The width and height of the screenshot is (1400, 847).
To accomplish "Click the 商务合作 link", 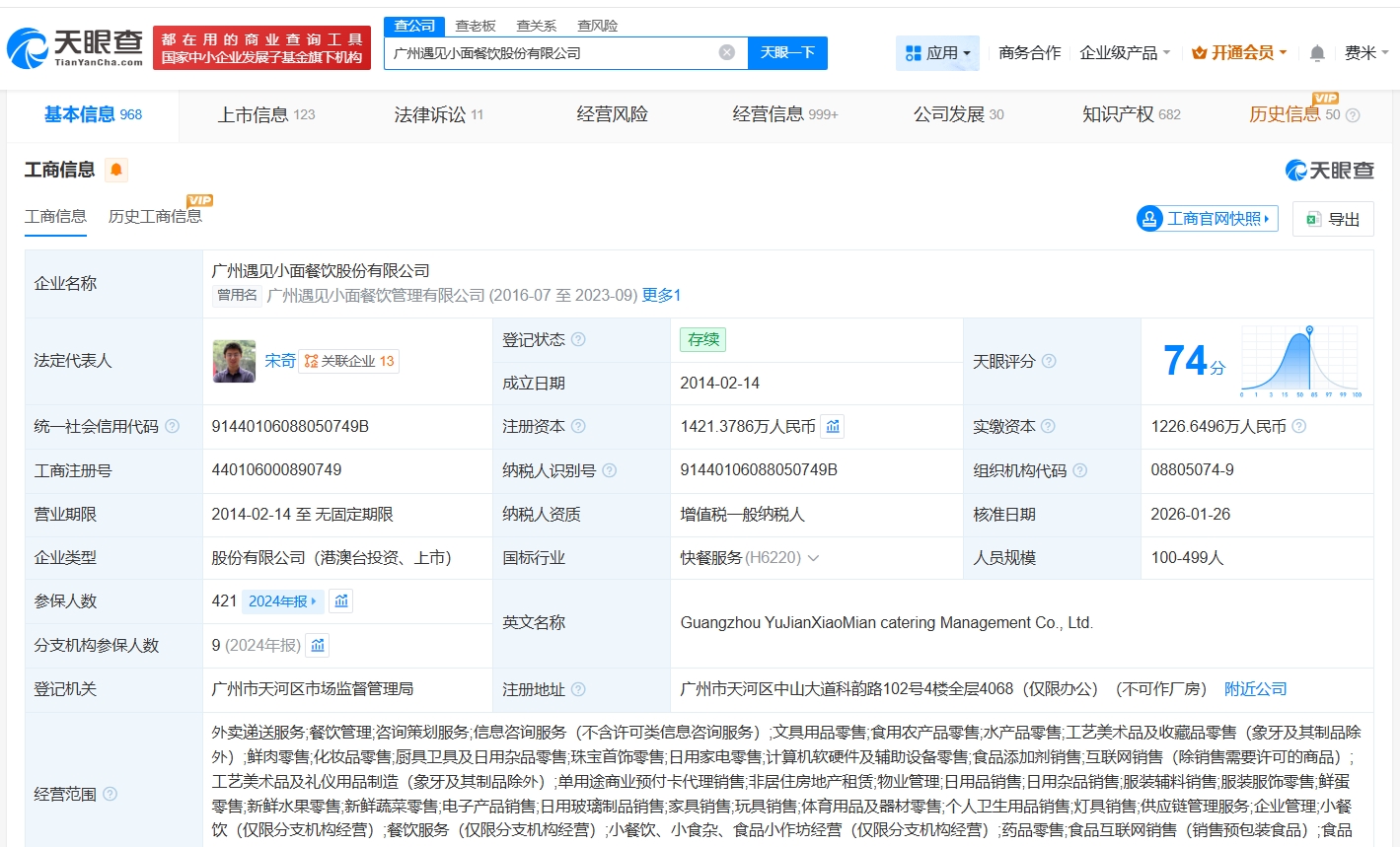I will pos(1029,53).
